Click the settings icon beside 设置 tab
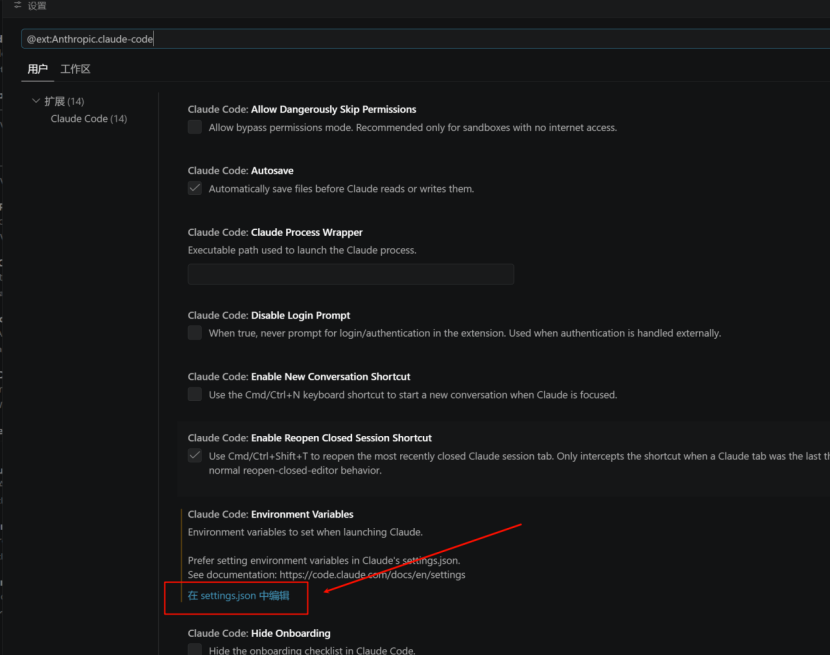Image resolution: width=830 pixels, height=655 pixels. click(17, 5)
